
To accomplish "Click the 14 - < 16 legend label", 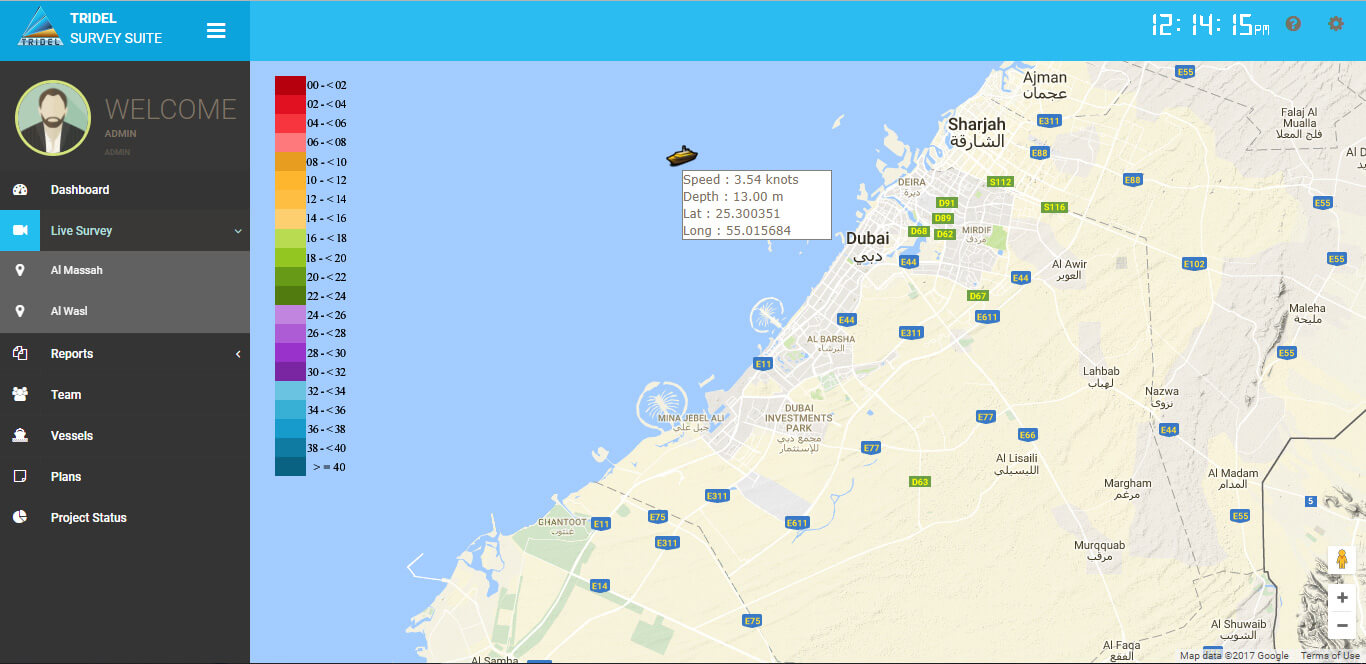I will [x=327, y=219].
